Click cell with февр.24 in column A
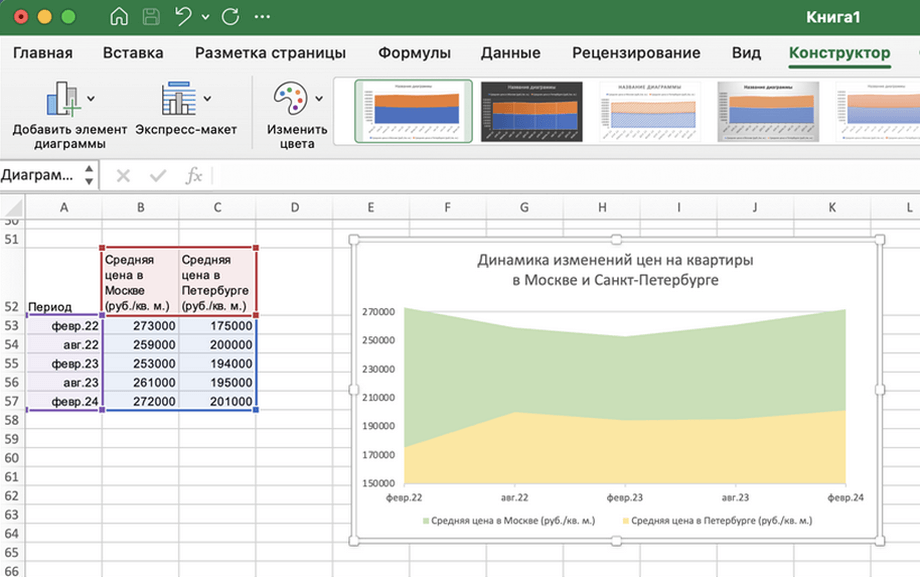This screenshot has height=577, width=920. pos(64,401)
